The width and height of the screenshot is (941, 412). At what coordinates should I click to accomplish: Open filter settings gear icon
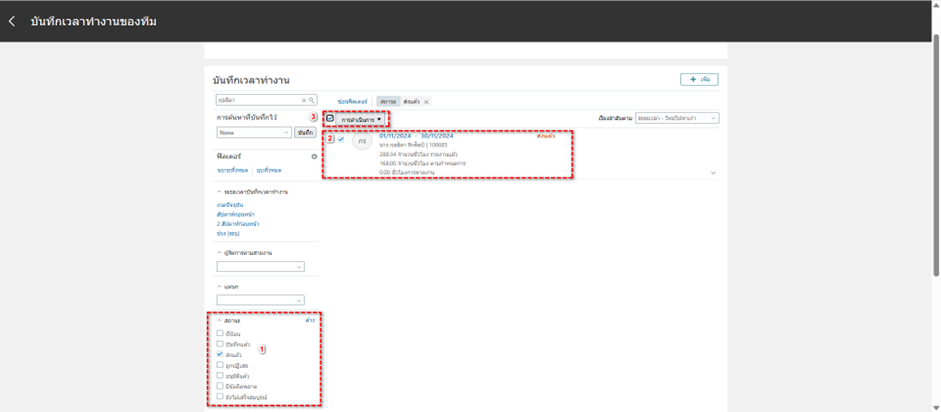tap(314, 157)
